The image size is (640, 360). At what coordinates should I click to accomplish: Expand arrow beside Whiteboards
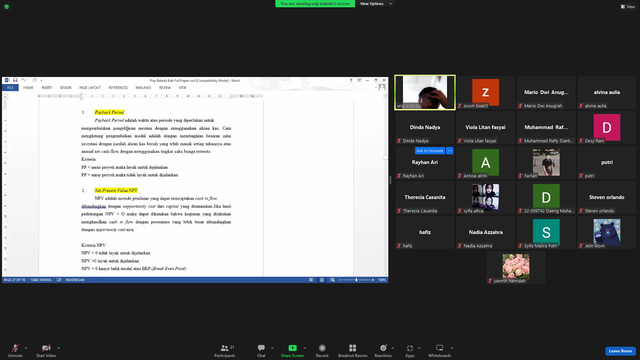tap(452, 348)
